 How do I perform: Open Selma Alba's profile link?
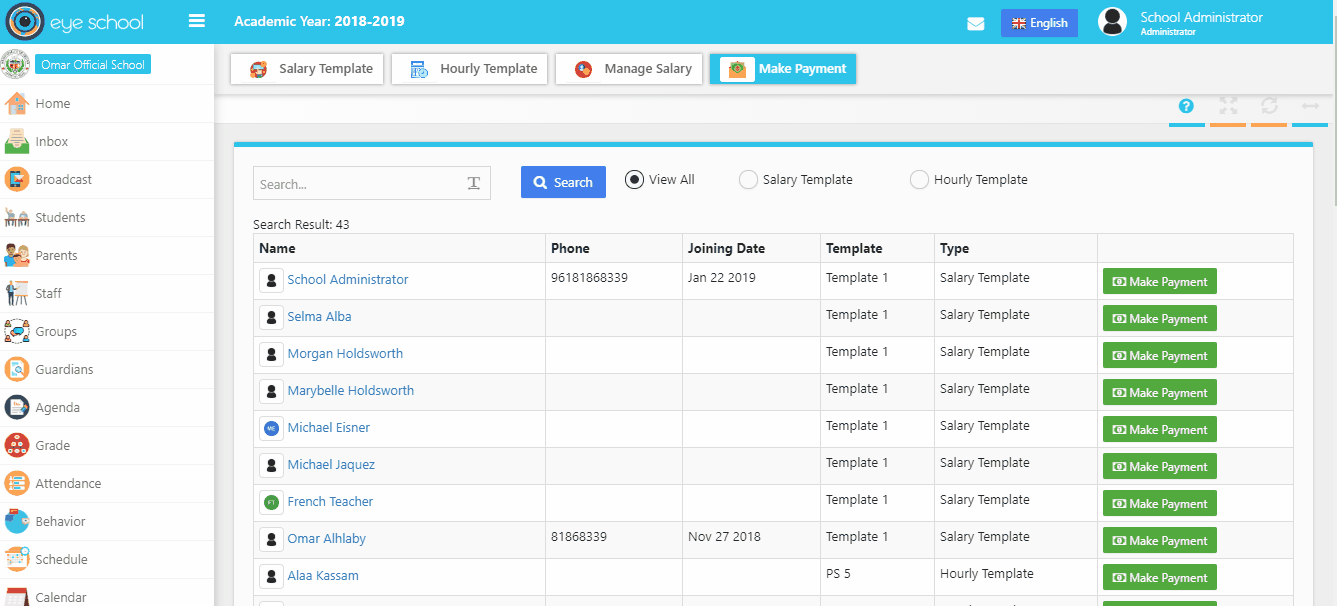tap(319, 317)
